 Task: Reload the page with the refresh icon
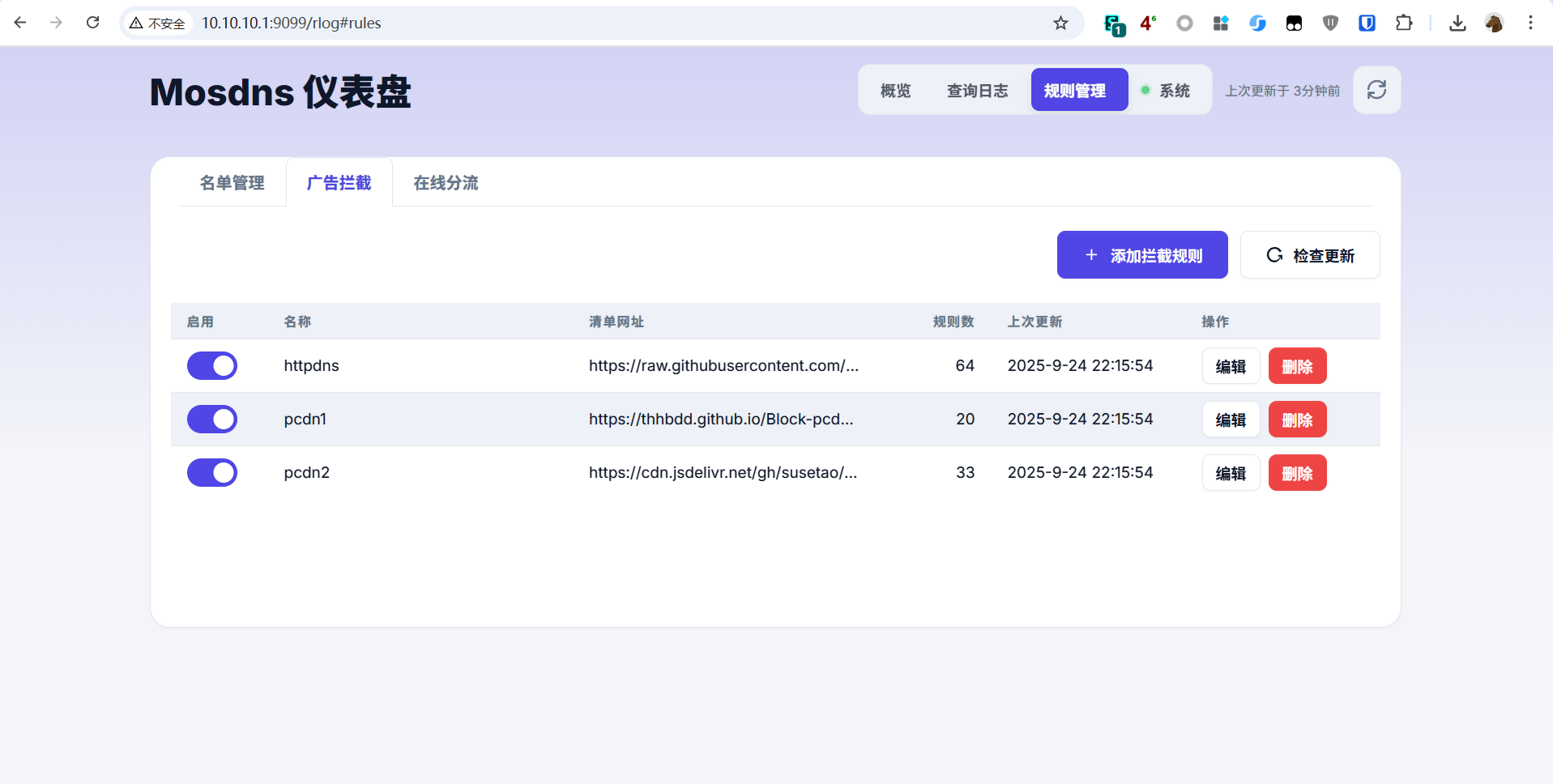(92, 23)
